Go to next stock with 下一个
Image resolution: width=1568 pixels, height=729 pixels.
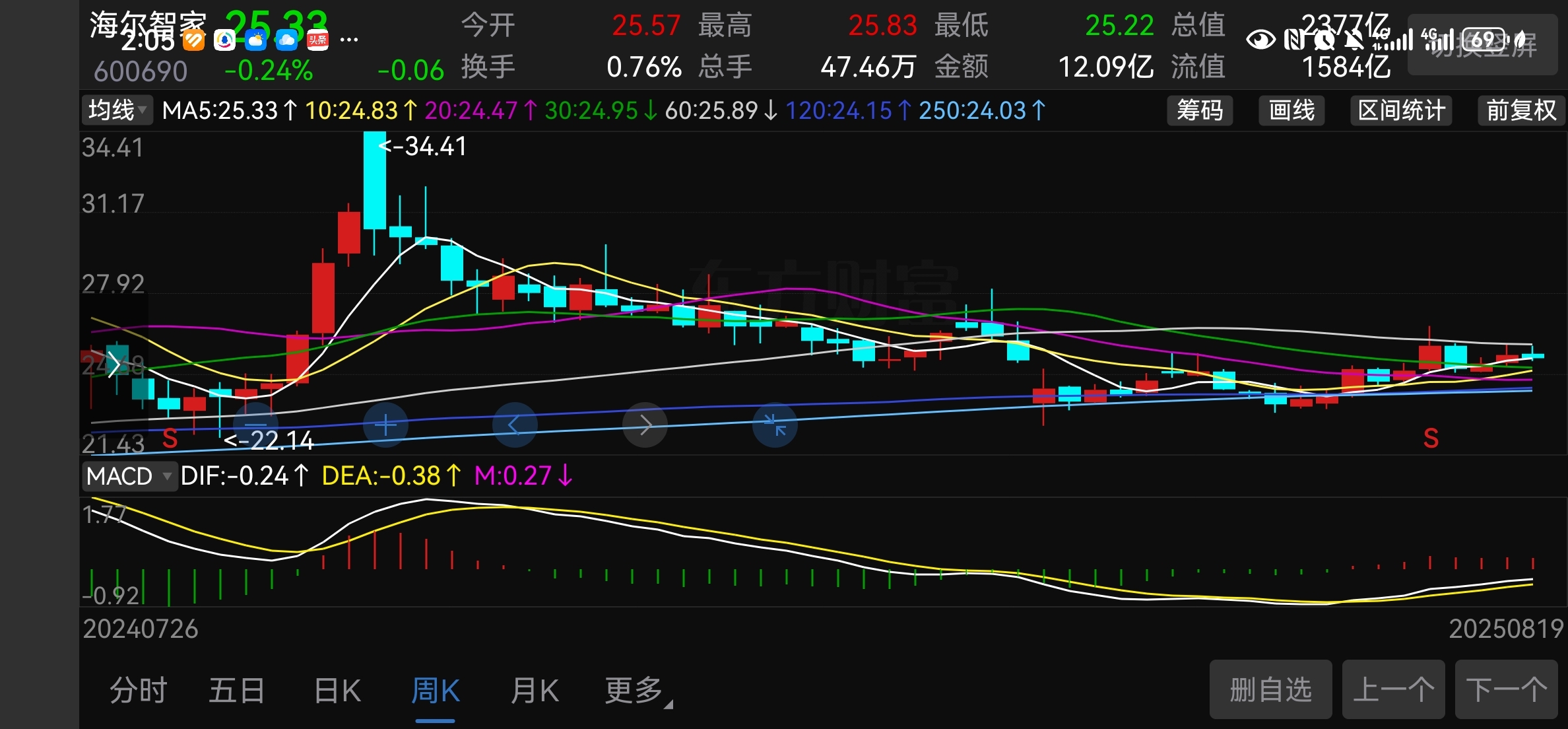pos(1506,689)
